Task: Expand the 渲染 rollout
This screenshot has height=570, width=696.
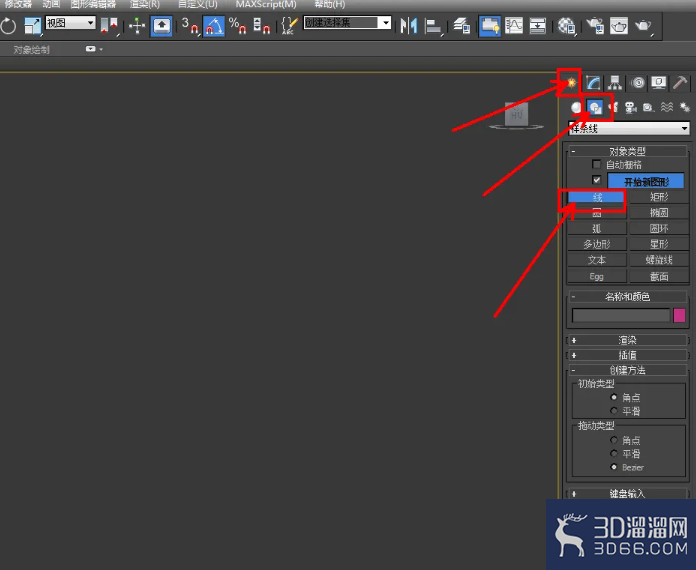Action: (x=628, y=340)
